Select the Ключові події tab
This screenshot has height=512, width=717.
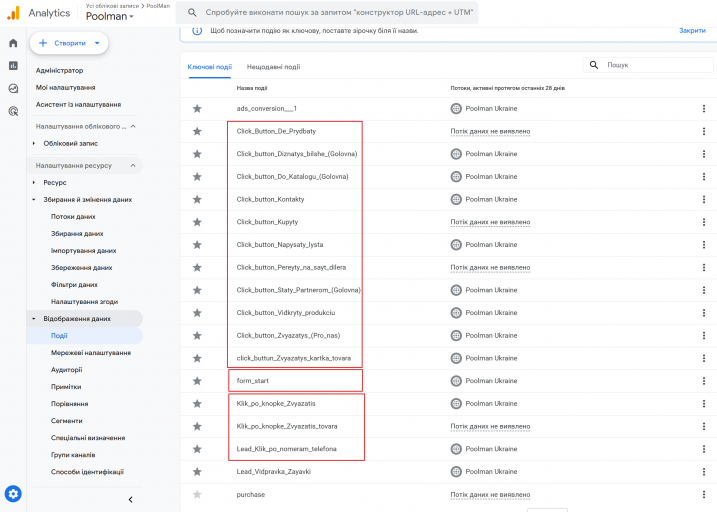[209, 67]
